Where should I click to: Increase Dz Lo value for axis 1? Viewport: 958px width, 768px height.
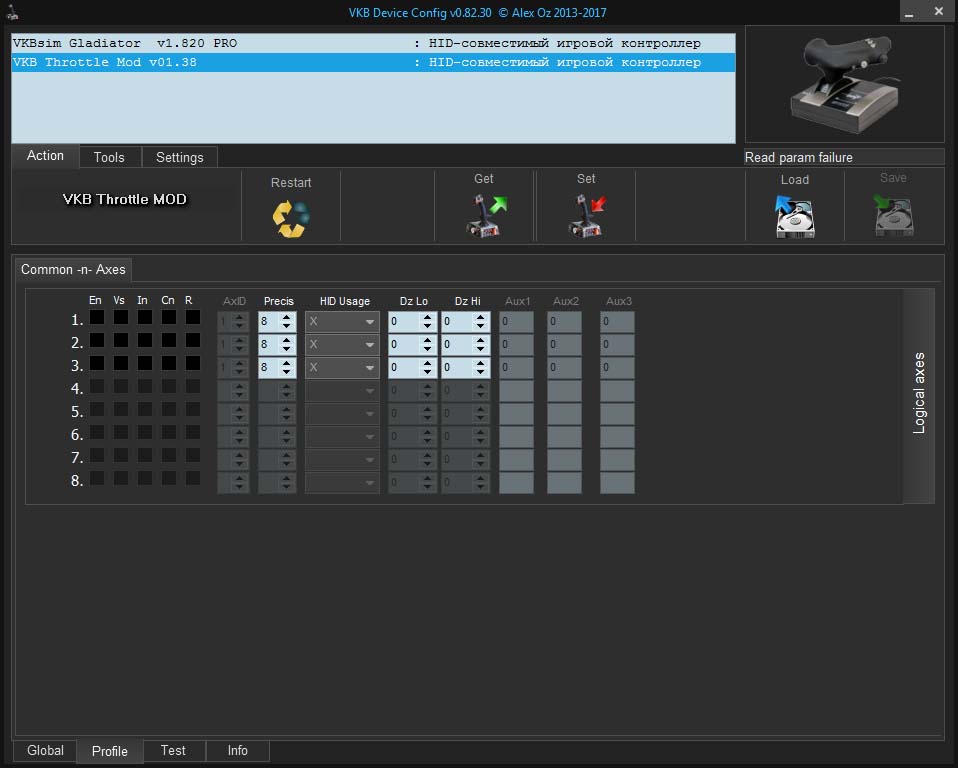coord(427,316)
